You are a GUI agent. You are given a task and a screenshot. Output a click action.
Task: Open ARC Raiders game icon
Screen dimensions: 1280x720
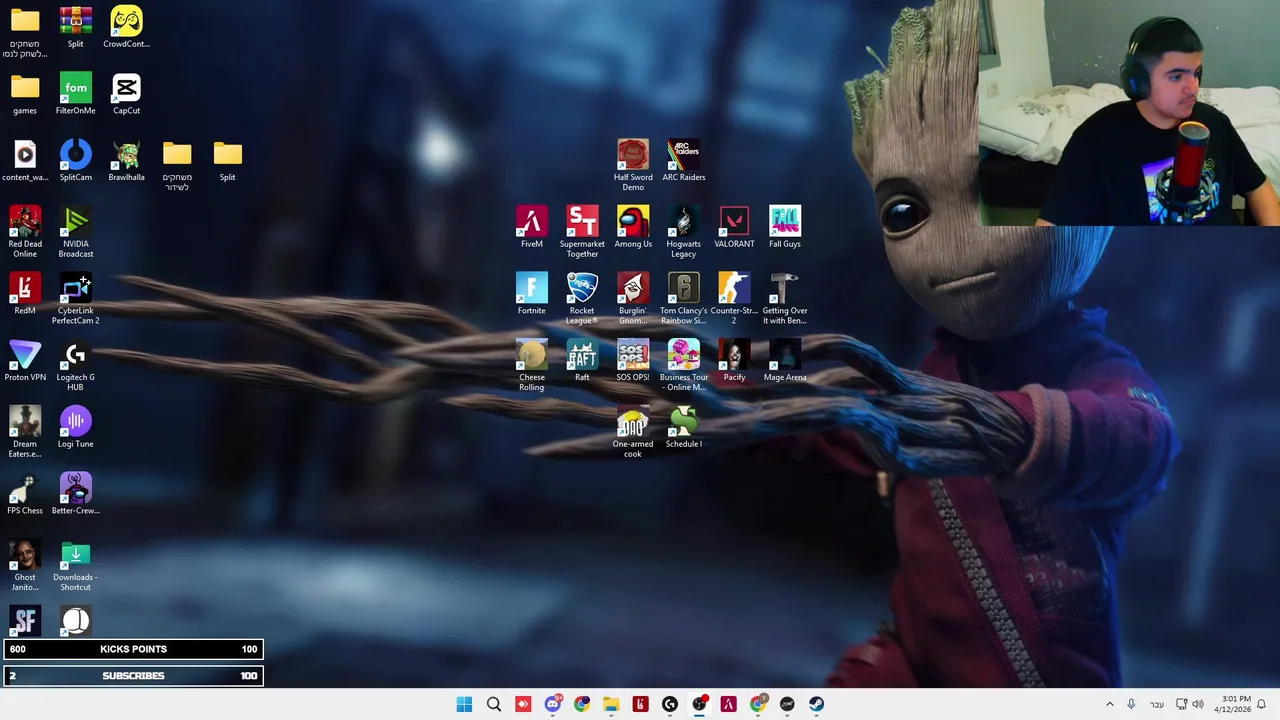pyautogui.click(x=684, y=161)
